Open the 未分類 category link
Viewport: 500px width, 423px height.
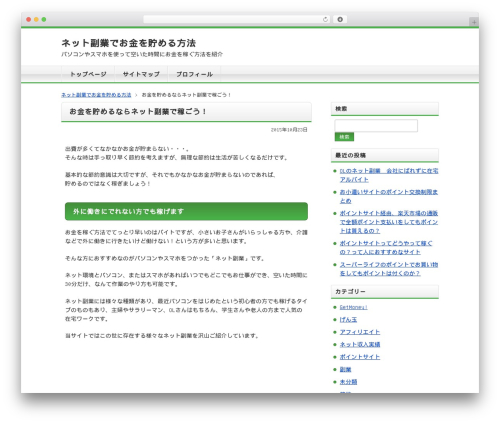coord(348,382)
